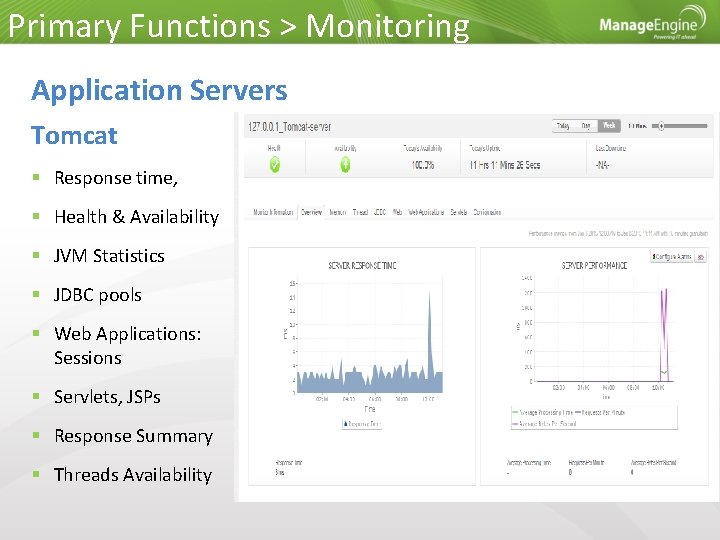Switch to the Overview tab

[x=311, y=212]
